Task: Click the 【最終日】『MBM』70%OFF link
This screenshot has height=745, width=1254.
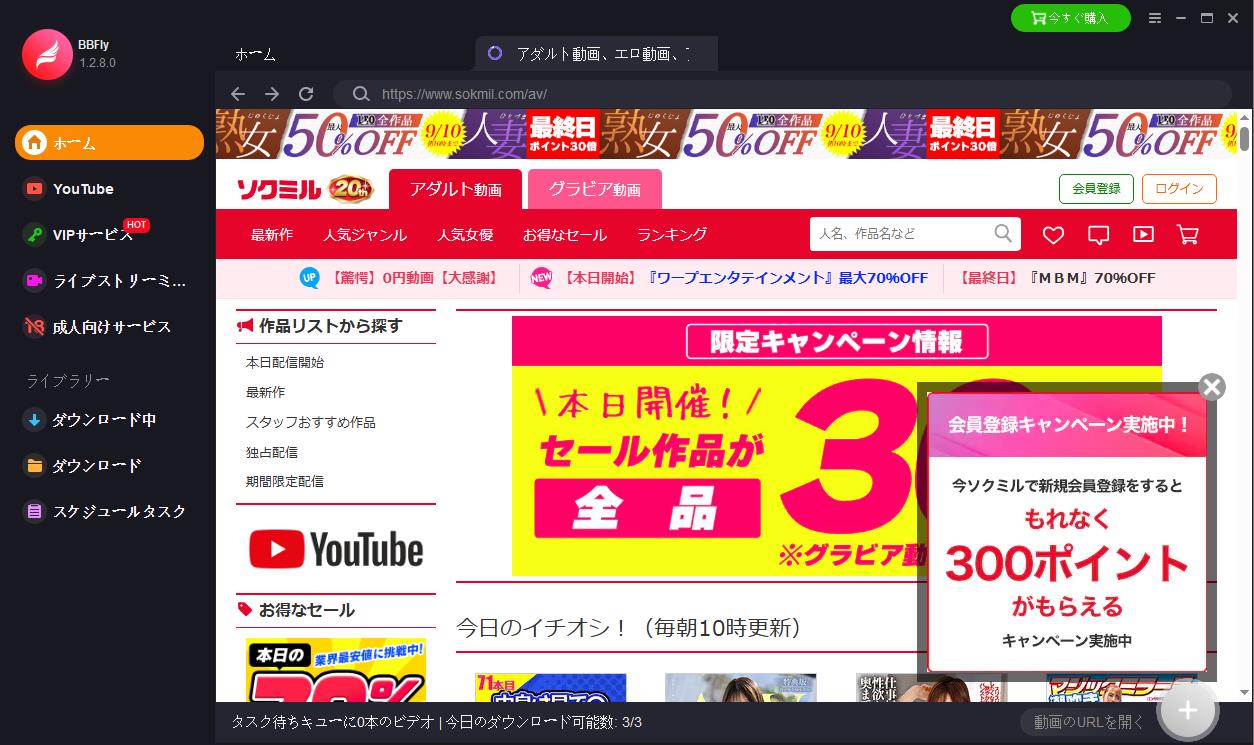Action: click(x=1056, y=278)
